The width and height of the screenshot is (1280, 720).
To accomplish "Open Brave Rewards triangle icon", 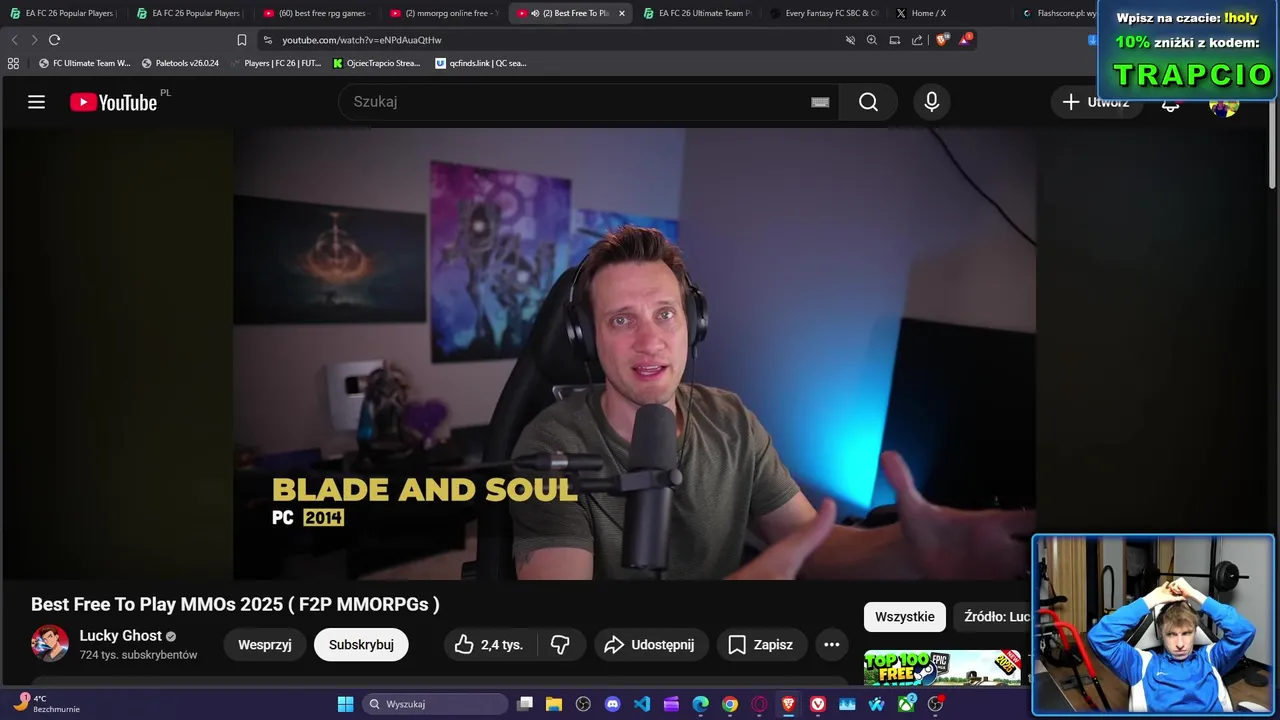I will tap(965, 40).
